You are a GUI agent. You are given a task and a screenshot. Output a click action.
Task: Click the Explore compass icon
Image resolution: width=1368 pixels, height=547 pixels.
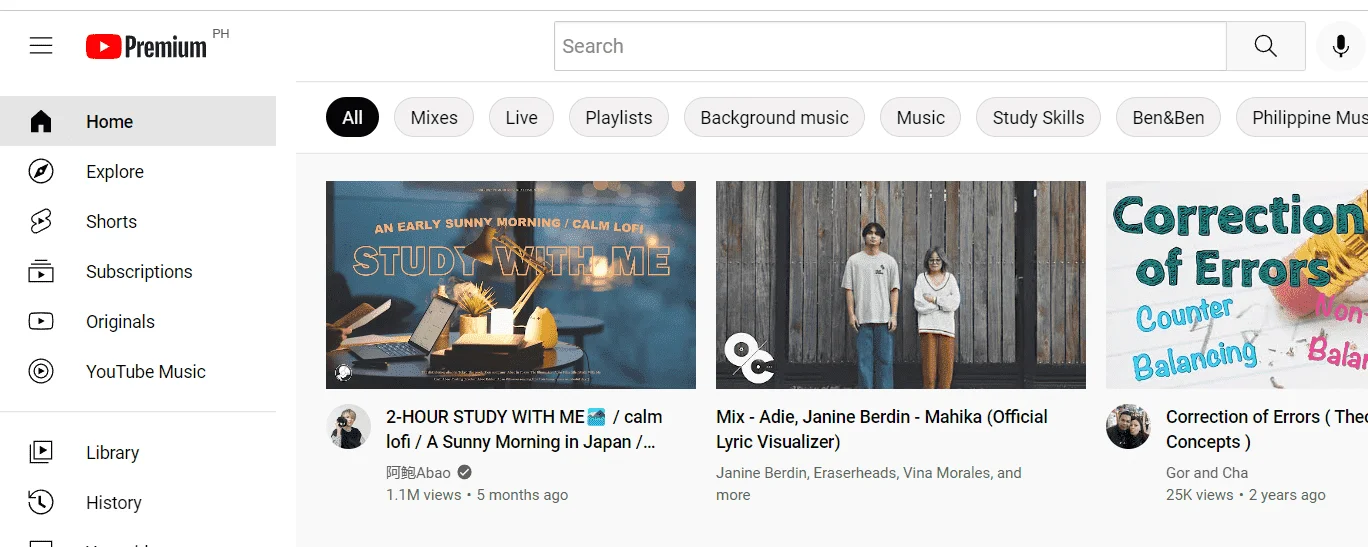[x=41, y=172]
